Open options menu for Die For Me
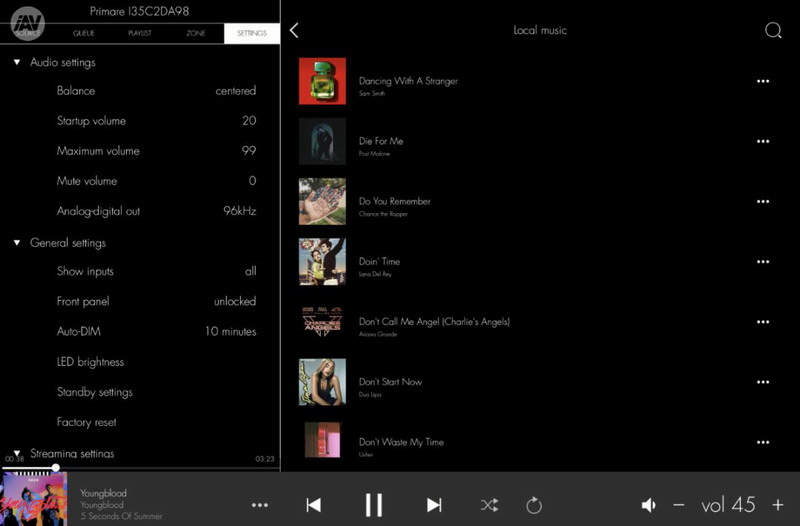 click(763, 141)
